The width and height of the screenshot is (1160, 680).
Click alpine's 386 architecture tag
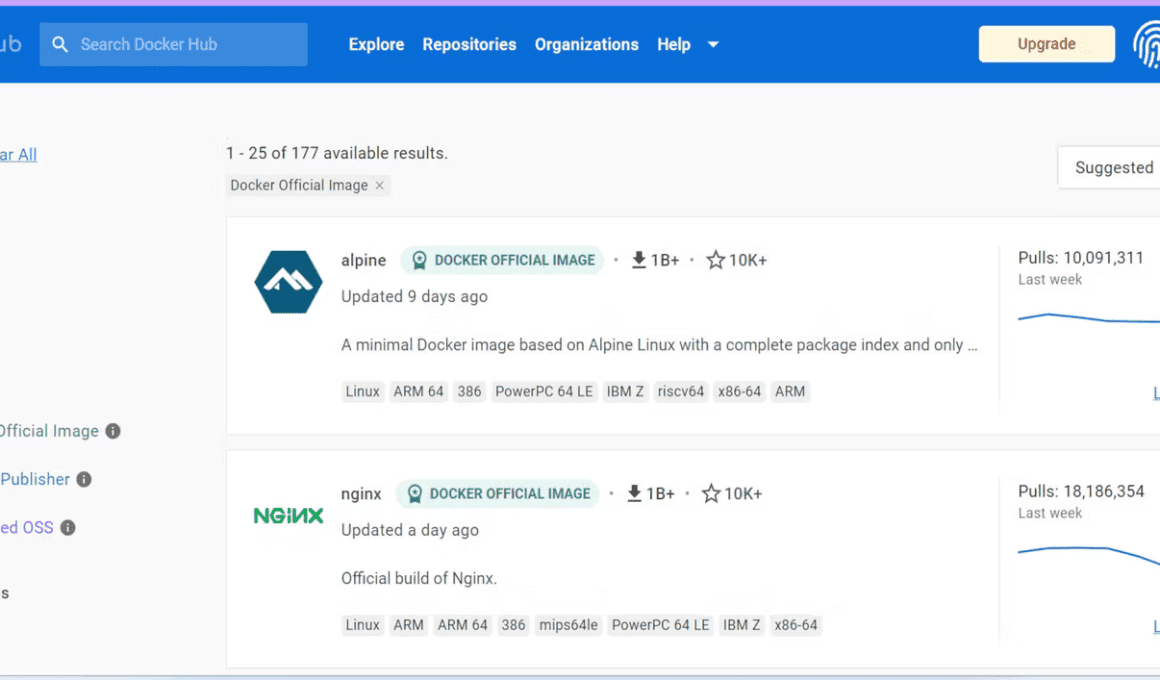(x=469, y=391)
